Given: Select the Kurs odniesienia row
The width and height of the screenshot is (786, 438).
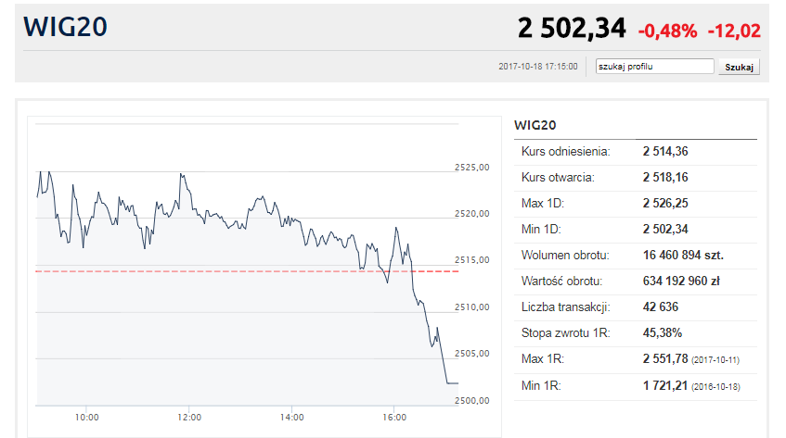Looking at the screenshot, I should (x=635, y=152).
